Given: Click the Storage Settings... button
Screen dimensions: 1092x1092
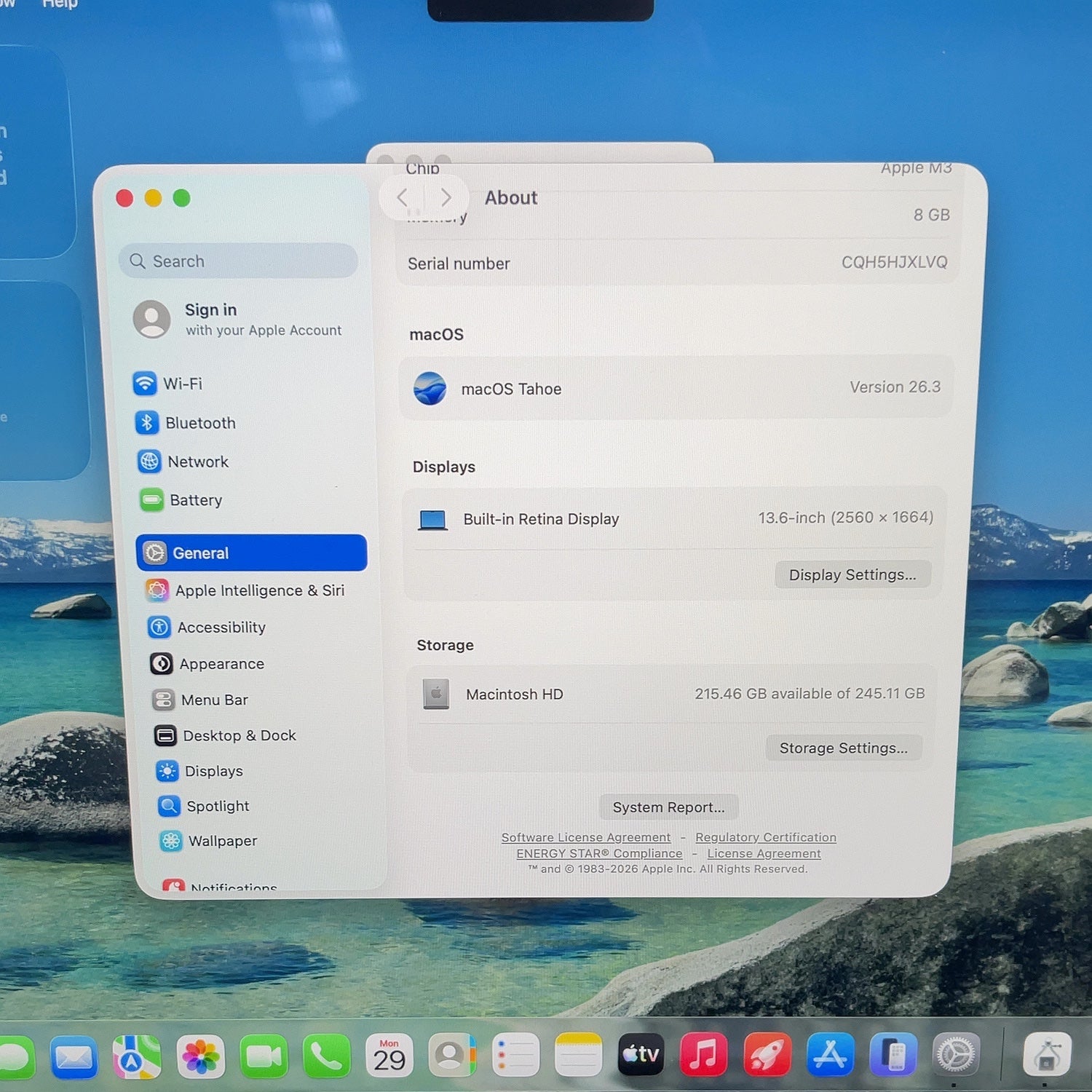Looking at the screenshot, I should point(844,748).
